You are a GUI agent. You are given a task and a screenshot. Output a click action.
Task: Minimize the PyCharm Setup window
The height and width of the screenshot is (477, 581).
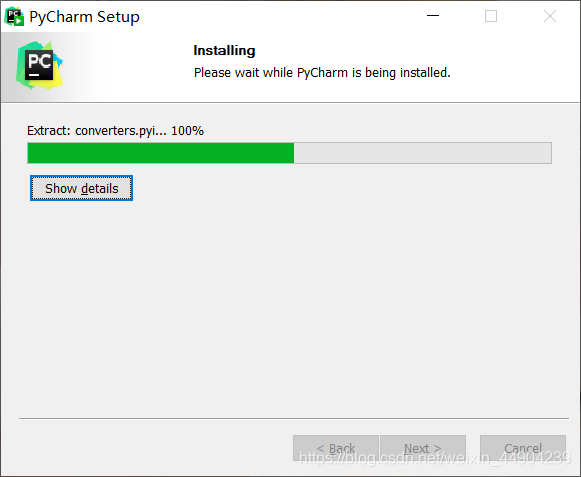(432, 16)
